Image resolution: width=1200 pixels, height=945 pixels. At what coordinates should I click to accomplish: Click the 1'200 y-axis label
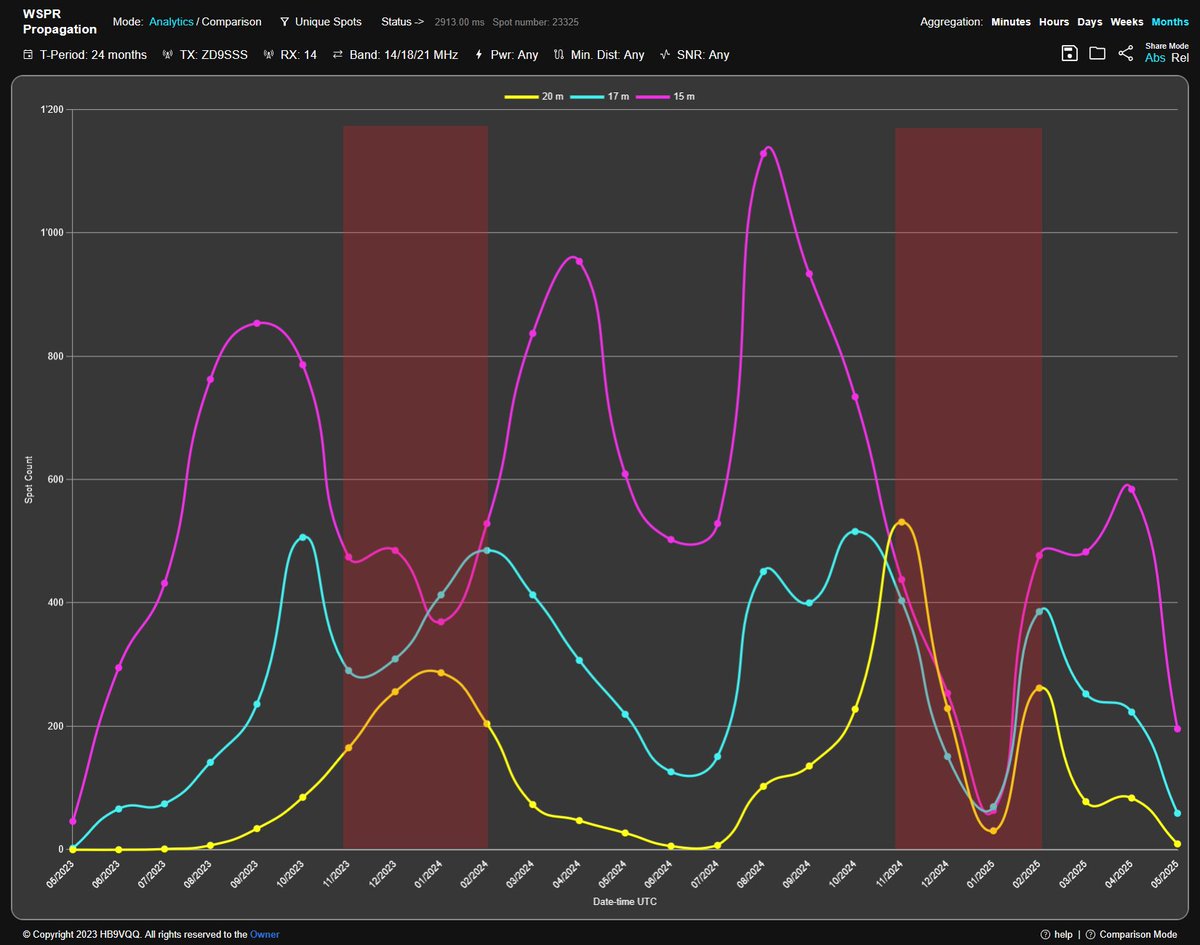[x=52, y=110]
